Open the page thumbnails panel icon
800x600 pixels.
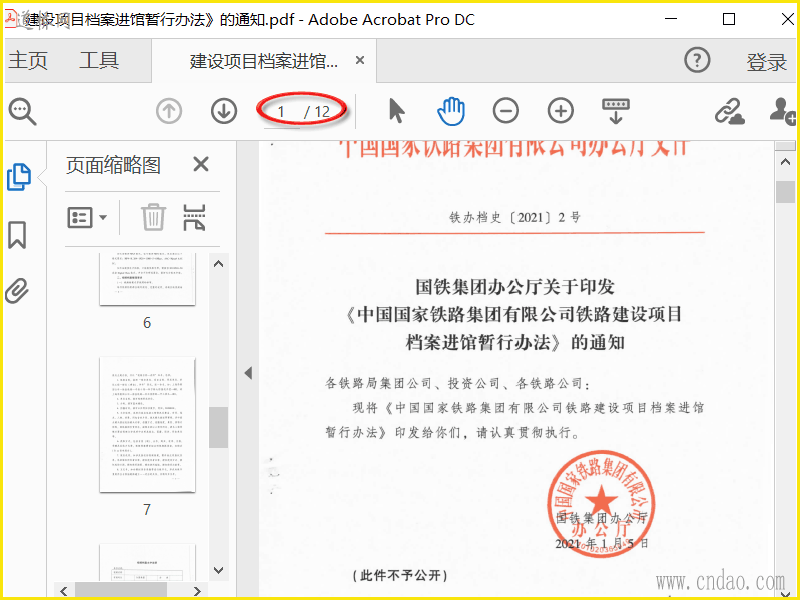[19, 177]
